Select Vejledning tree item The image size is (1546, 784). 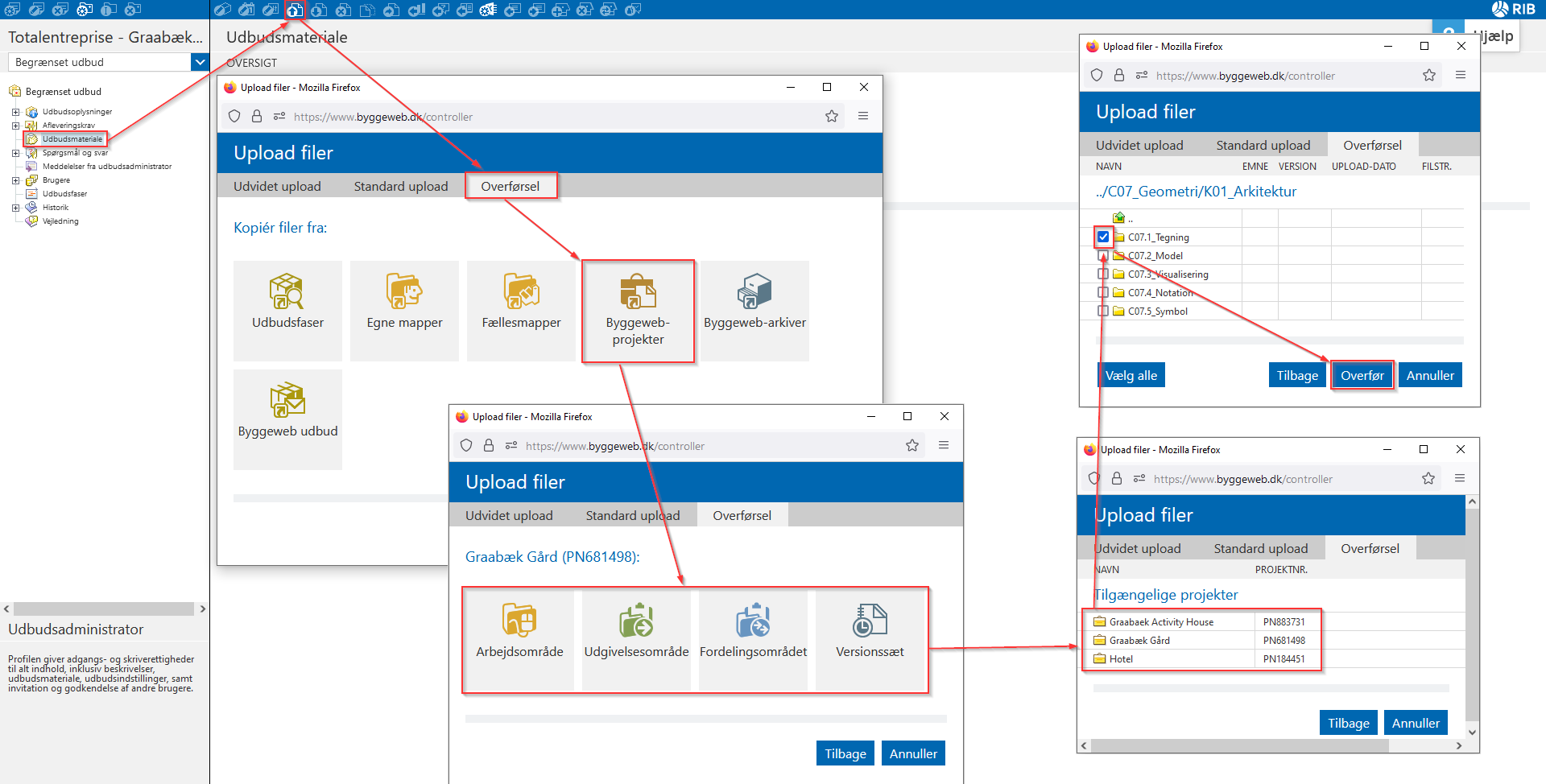point(60,221)
